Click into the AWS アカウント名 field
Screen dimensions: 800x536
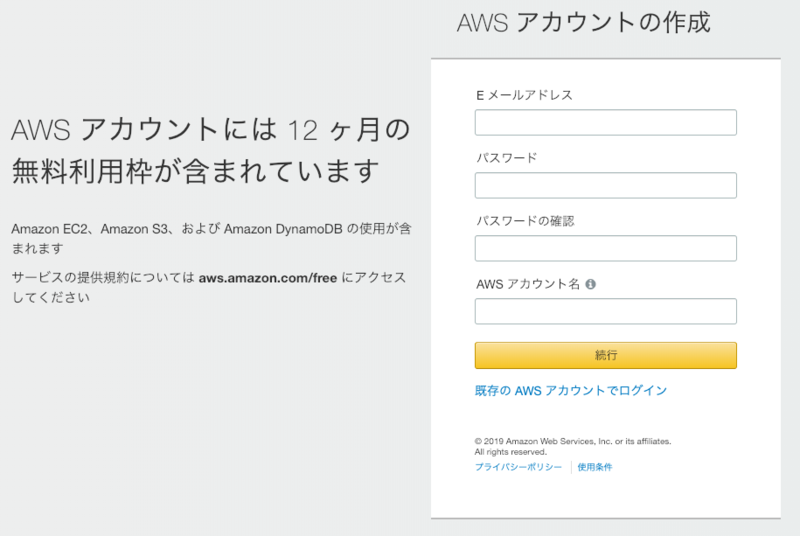[x=605, y=311]
